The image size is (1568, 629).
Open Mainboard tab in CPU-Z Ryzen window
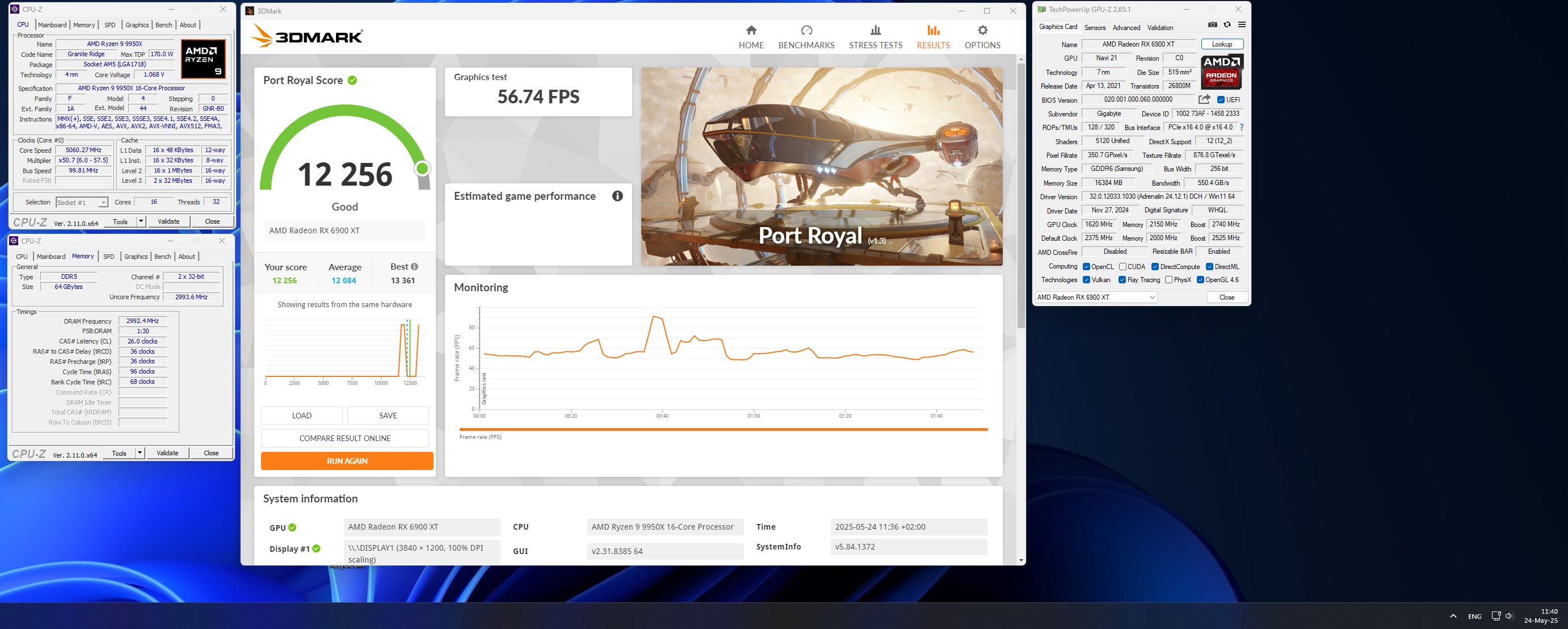pyautogui.click(x=52, y=25)
